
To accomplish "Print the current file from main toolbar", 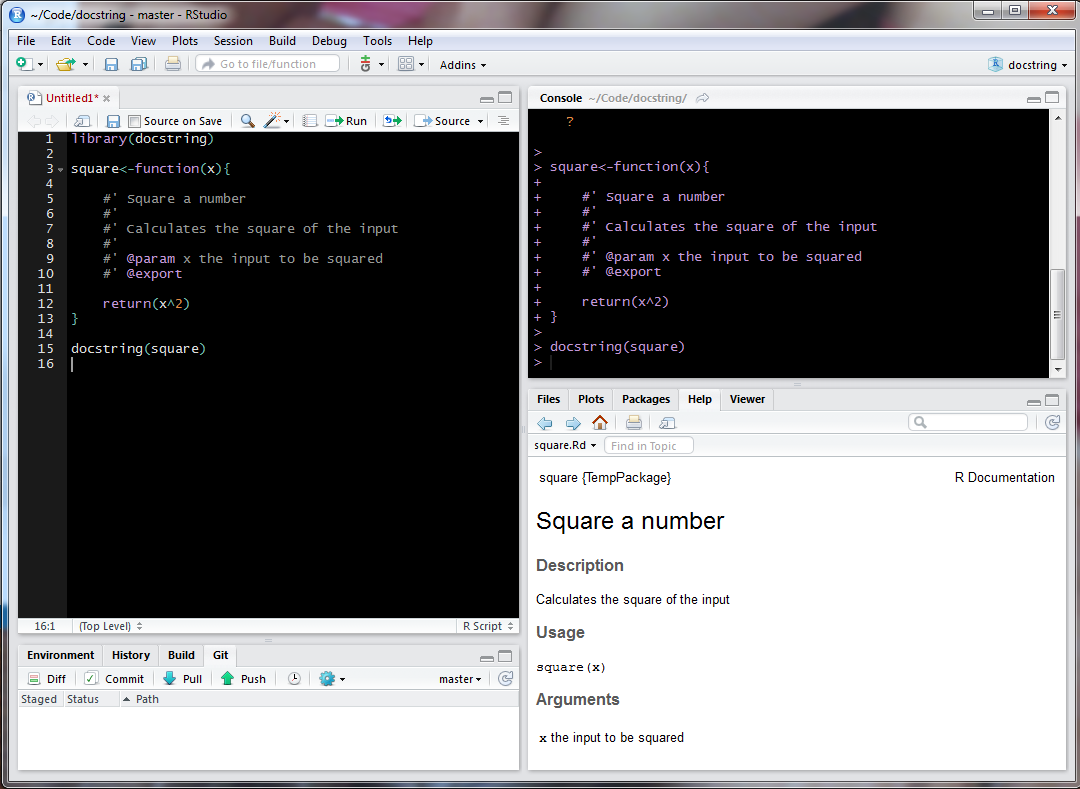I will [173, 64].
